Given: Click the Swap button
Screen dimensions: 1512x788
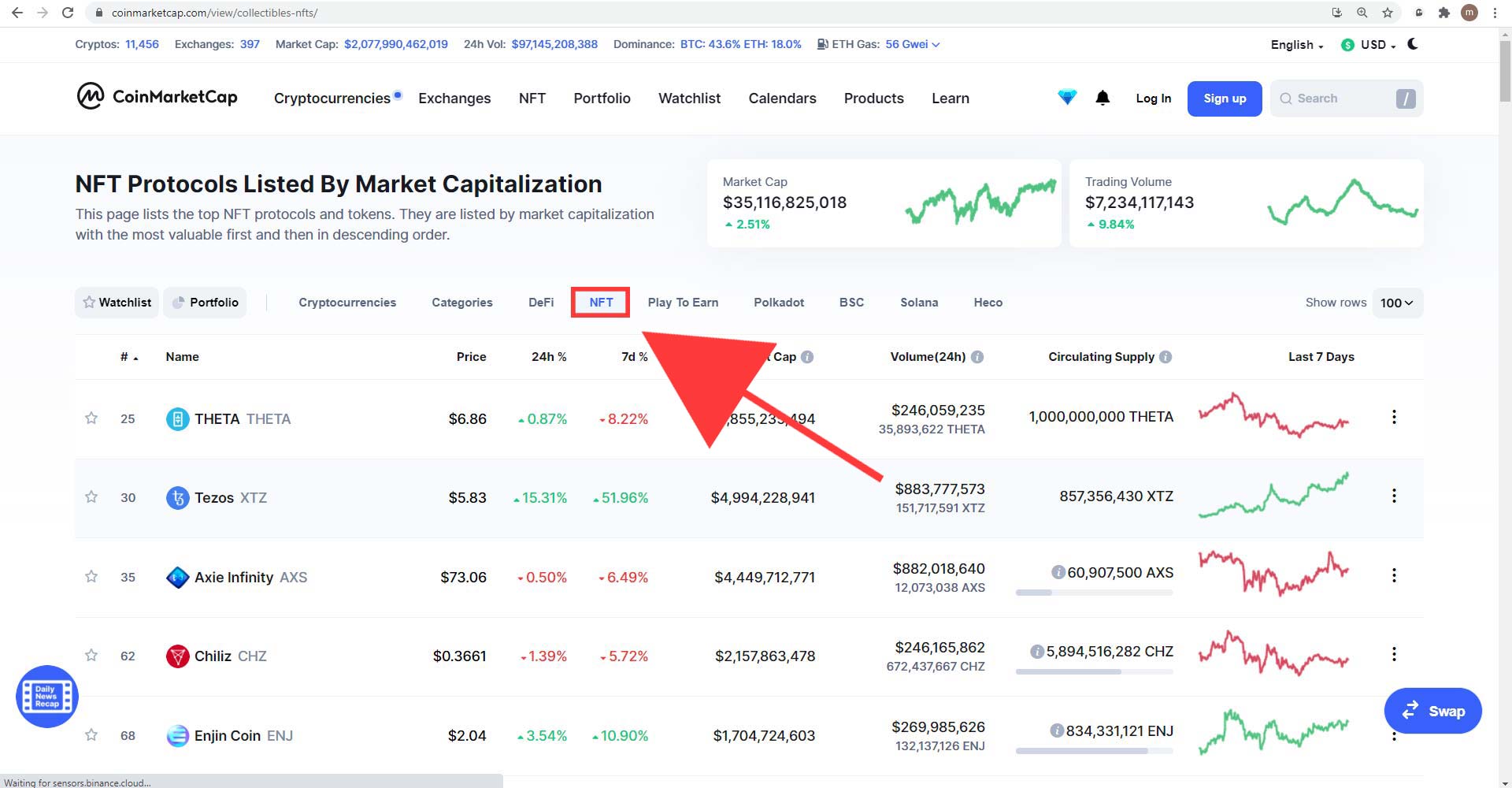Looking at the screenshot, I should (x=1433, y=711).
